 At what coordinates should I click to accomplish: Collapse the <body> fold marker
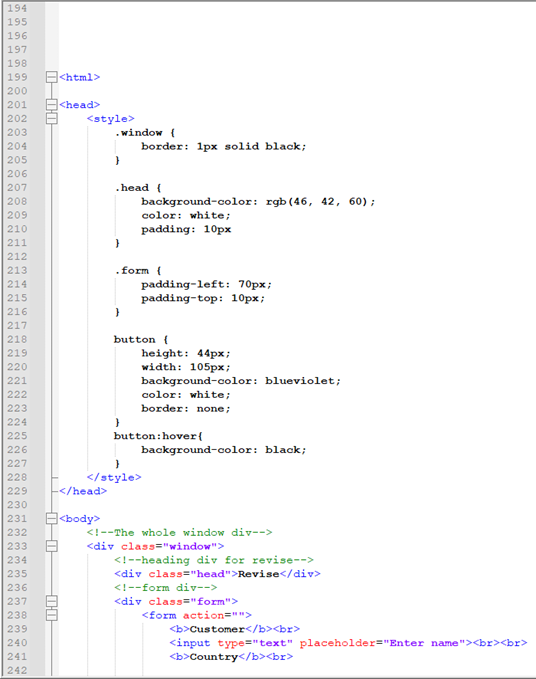[x=52, y=518]
